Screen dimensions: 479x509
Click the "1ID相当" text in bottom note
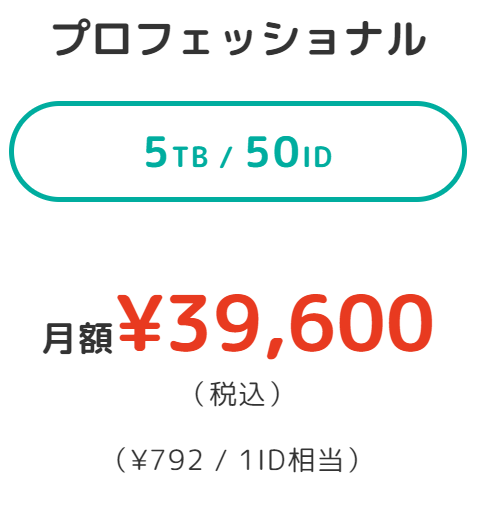coord(291,460)
